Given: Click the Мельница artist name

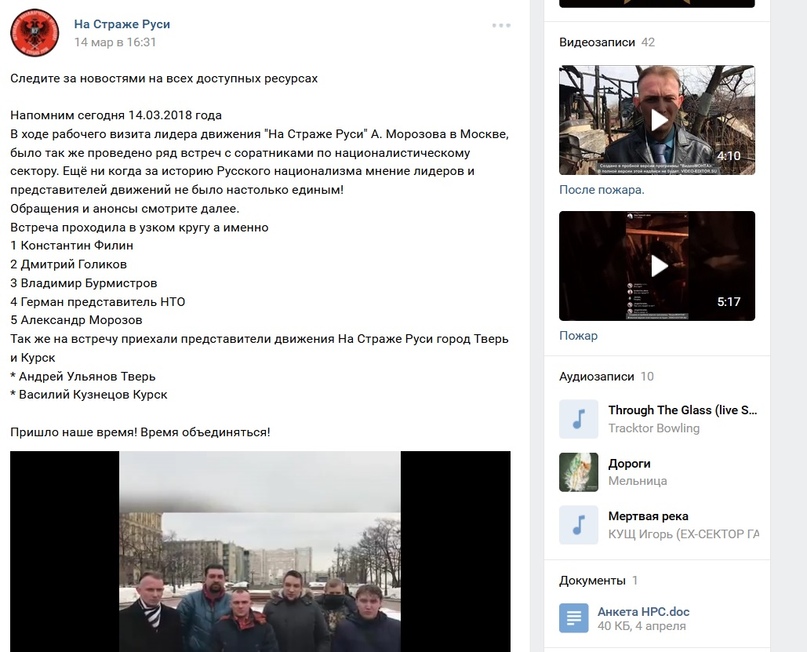Looking at the screenshot, I should click(637, 481).
